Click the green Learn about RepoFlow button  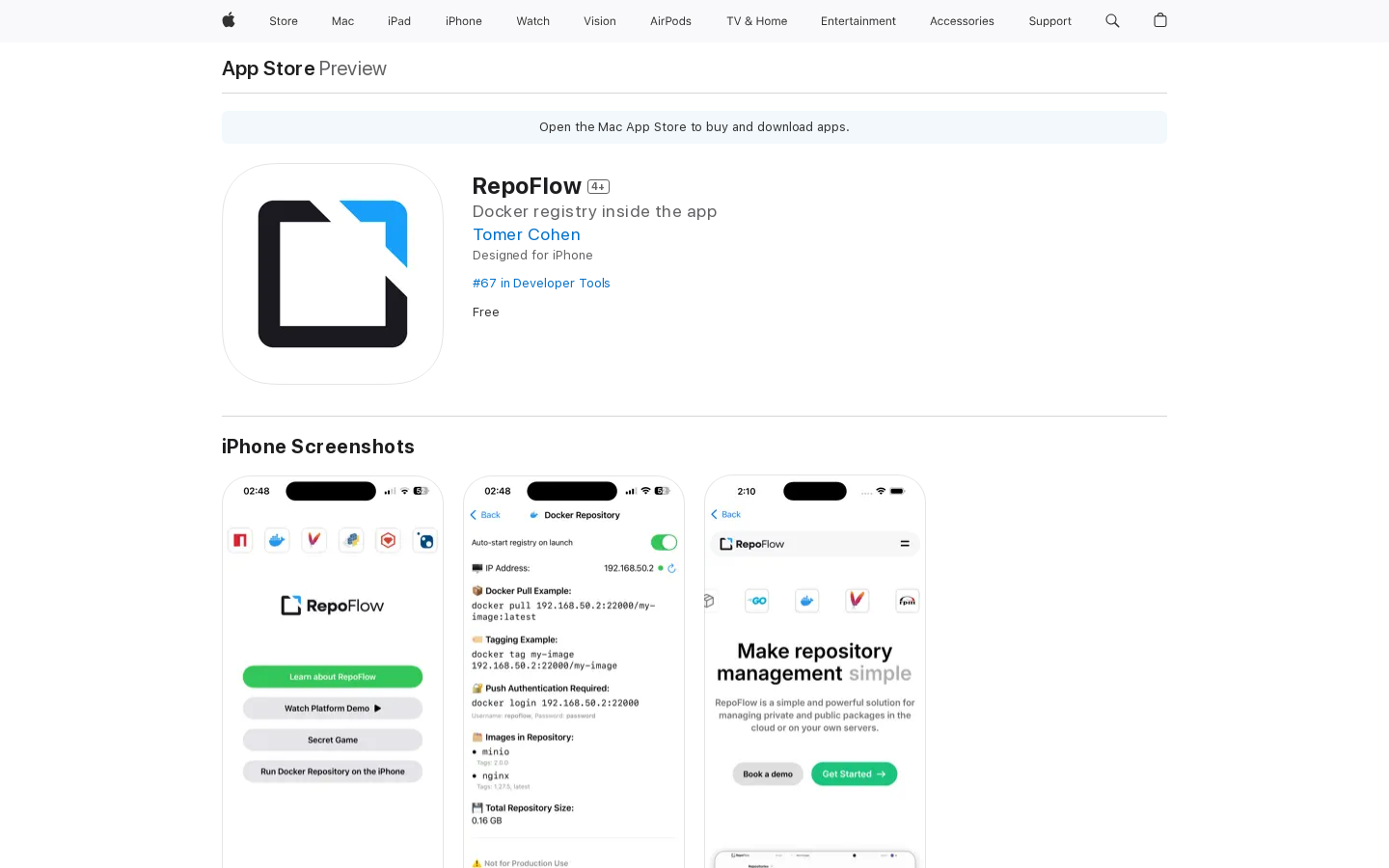[333, 677]
